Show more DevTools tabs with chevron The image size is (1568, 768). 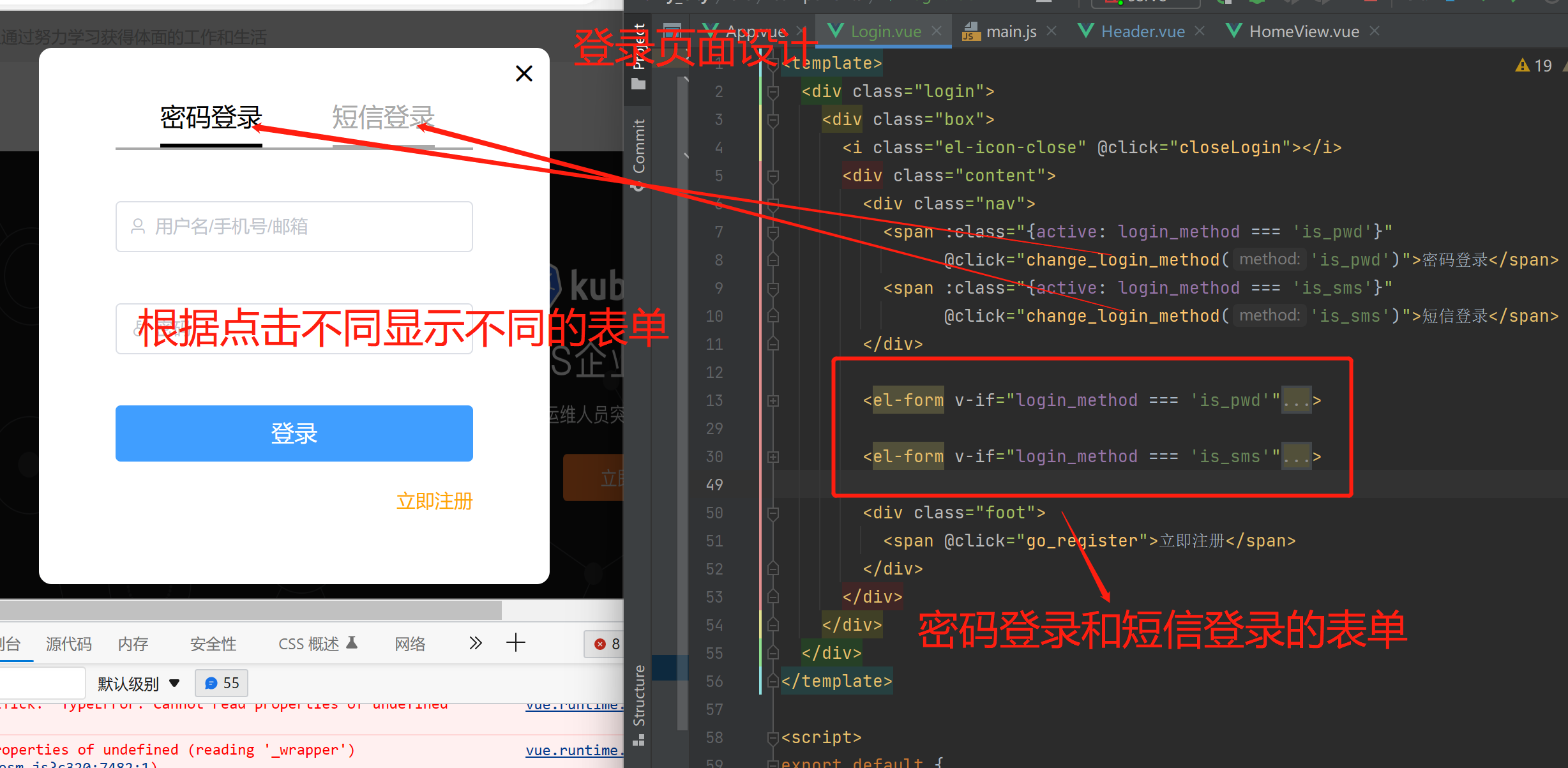click(x=475, y=643)
